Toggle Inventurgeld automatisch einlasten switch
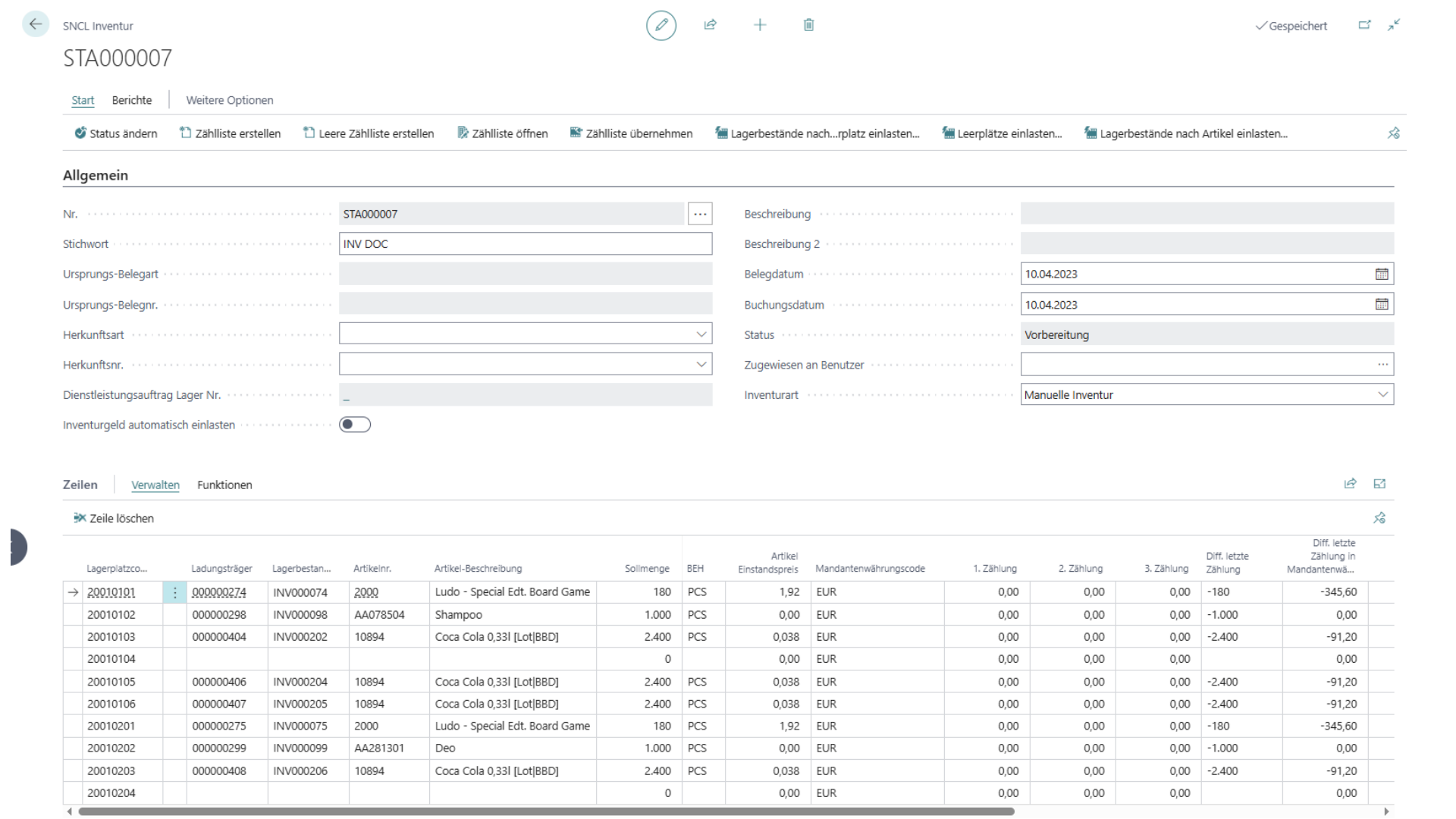This screenshot has height=819, width=1456. point(355,425)
